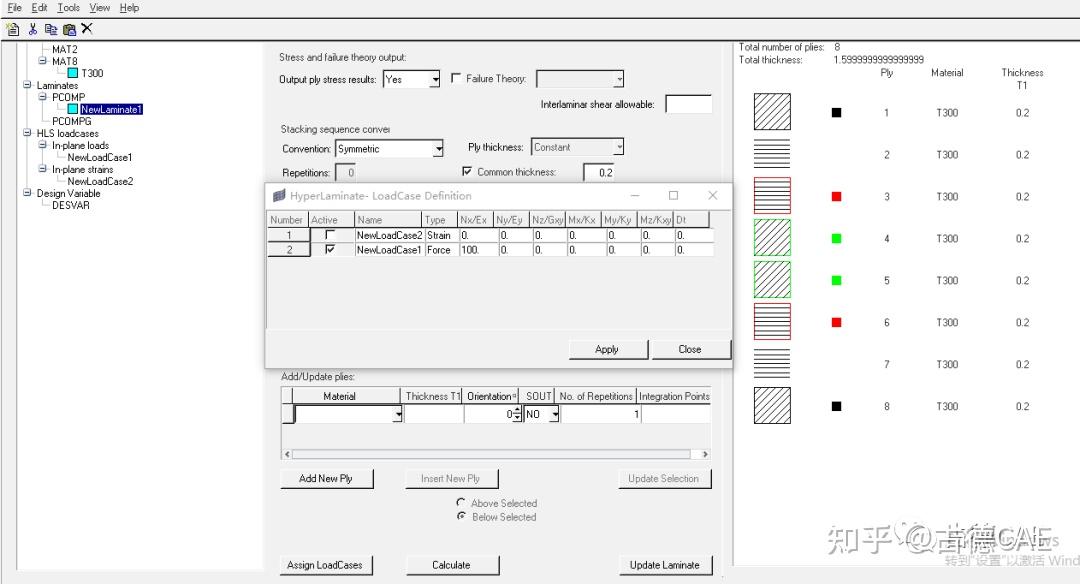The height and width of the screenshot is (584, 1080).
Task: Click red color swatch of ply 6
Action: (836, 322)
